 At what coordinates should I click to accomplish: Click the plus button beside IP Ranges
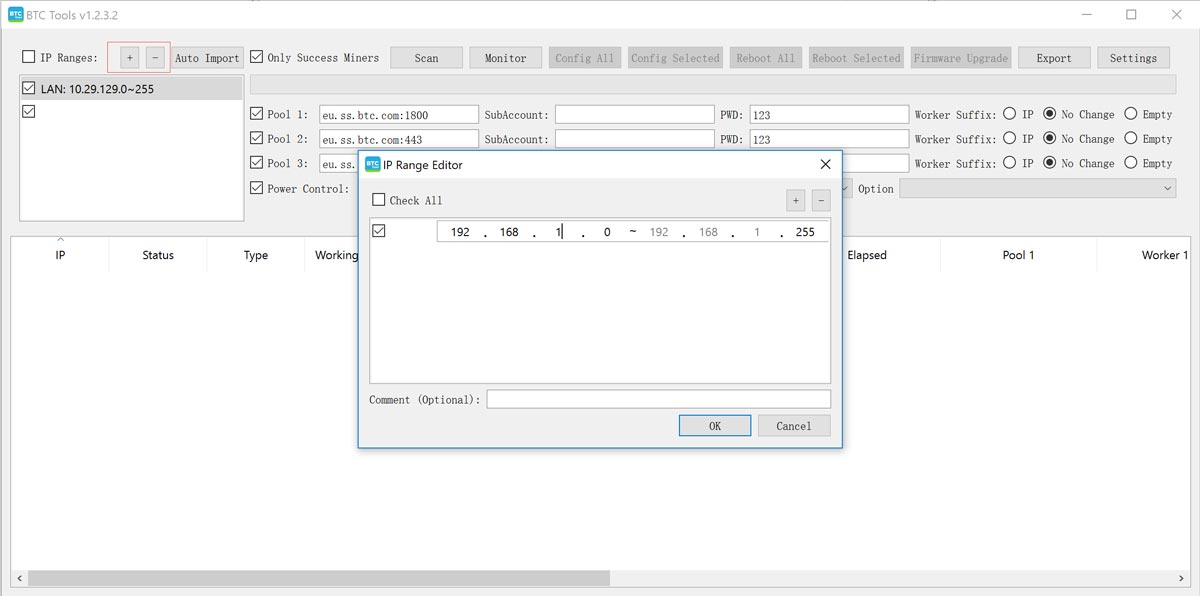coord(129,58)
